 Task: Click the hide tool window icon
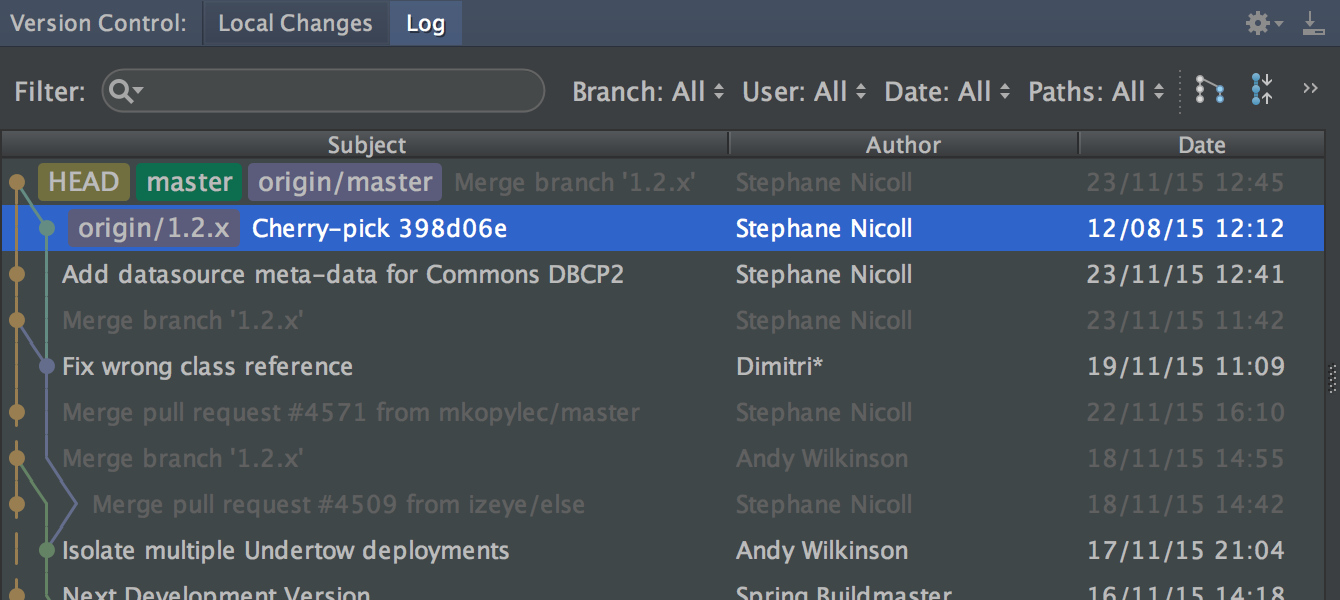[1313, 23]
